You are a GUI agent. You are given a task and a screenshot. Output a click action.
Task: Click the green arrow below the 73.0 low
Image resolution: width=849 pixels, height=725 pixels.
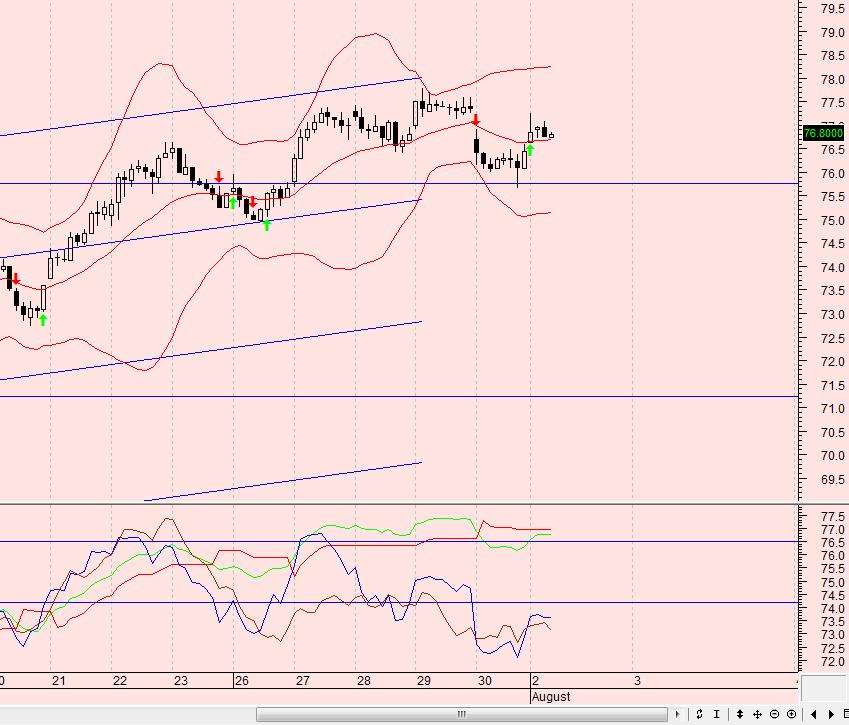(x=43, y=320)
